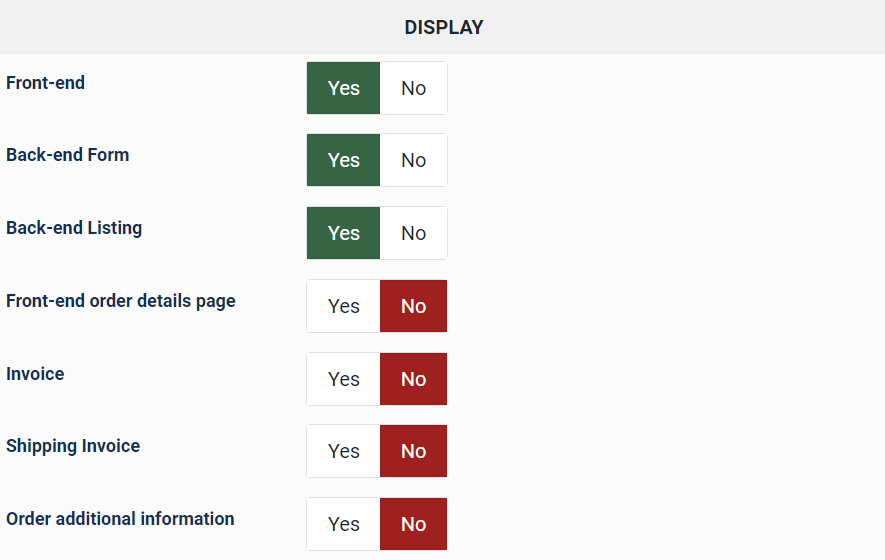
Task: Click the Back-end Listing label
Action: 74,228
